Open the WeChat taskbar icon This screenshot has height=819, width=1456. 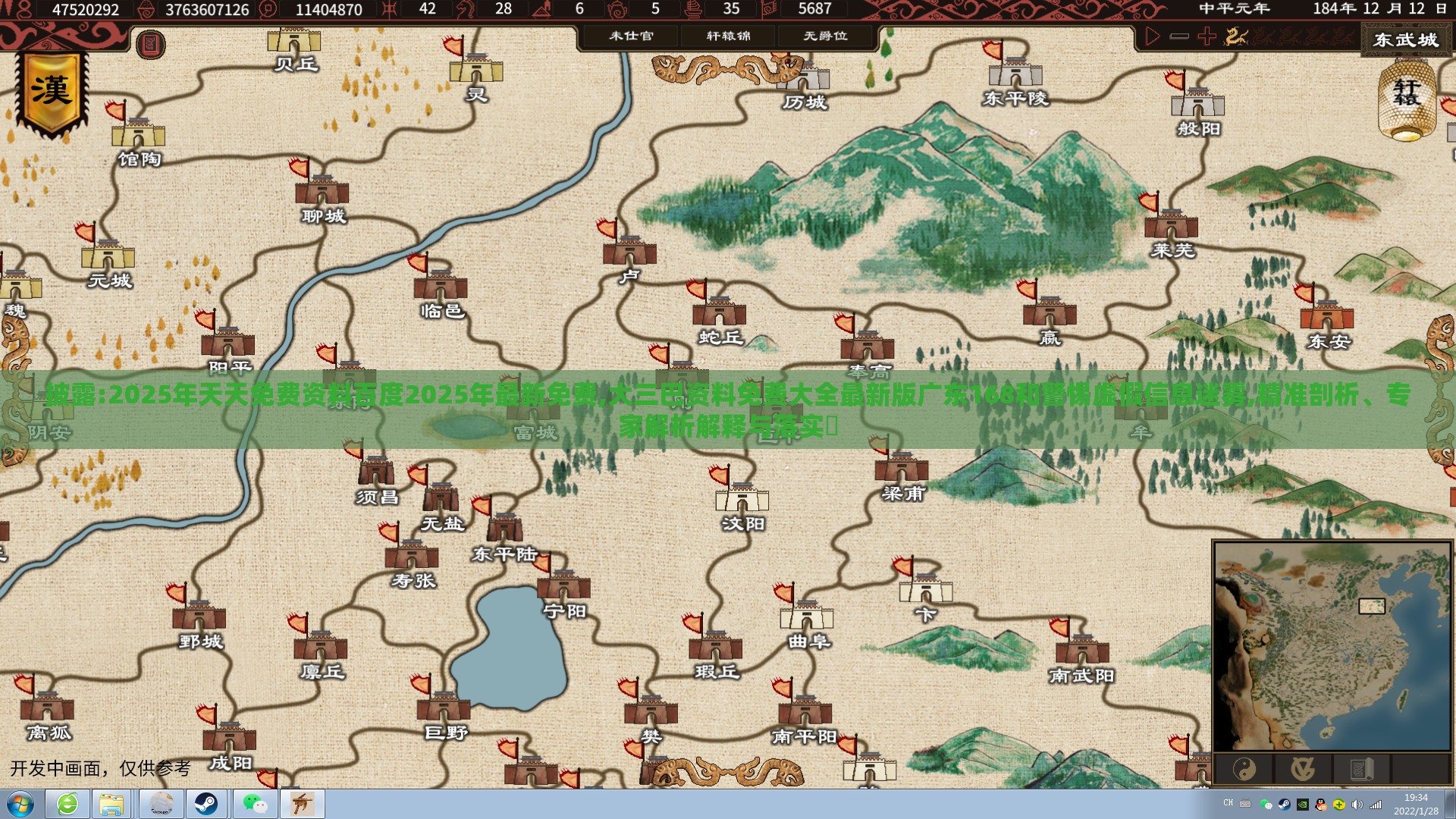pos(255,804)
